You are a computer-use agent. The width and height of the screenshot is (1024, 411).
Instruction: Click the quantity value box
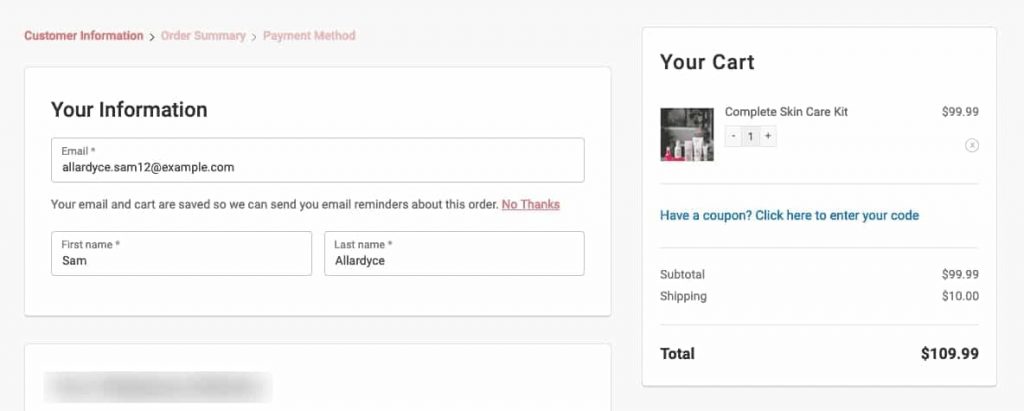coord(751,136)
